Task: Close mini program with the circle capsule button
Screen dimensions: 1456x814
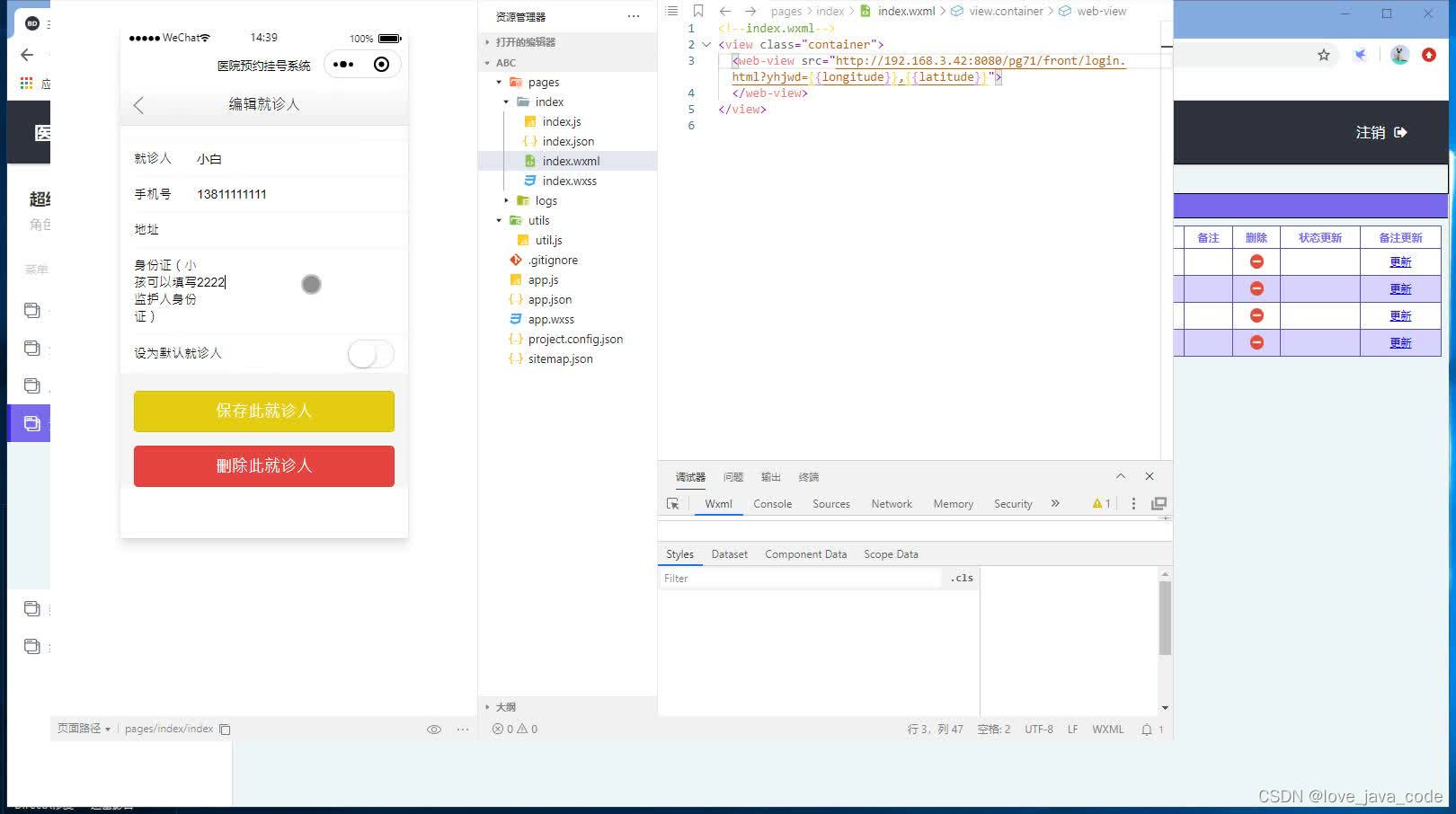Action: coord(382,64)
